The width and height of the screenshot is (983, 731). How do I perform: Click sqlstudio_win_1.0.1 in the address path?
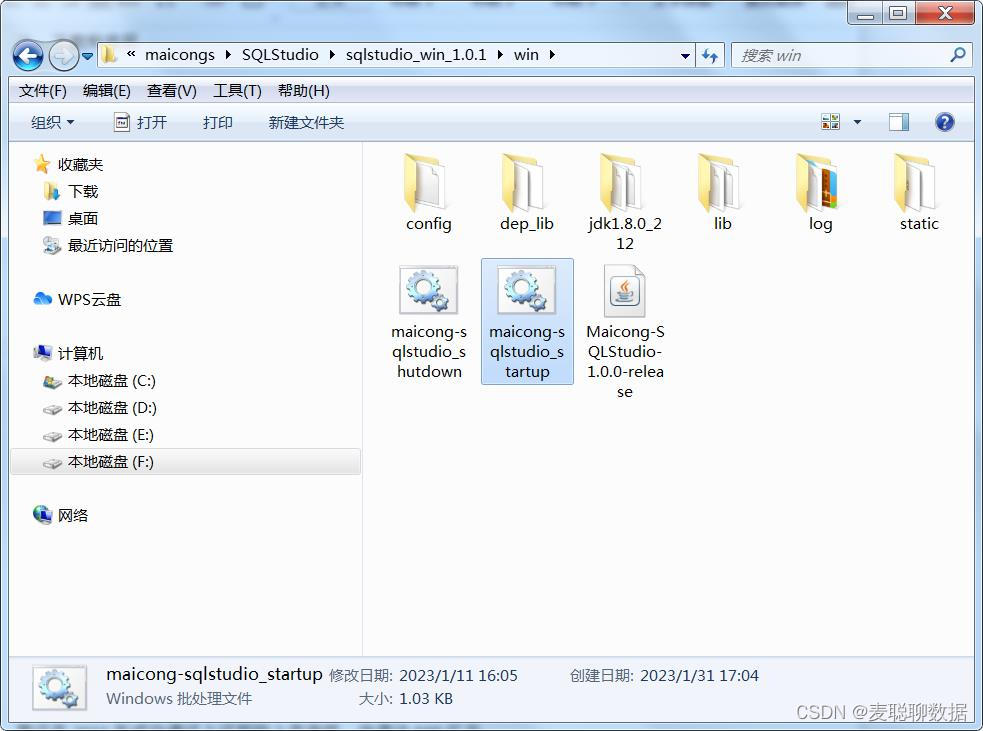[416, 55]
